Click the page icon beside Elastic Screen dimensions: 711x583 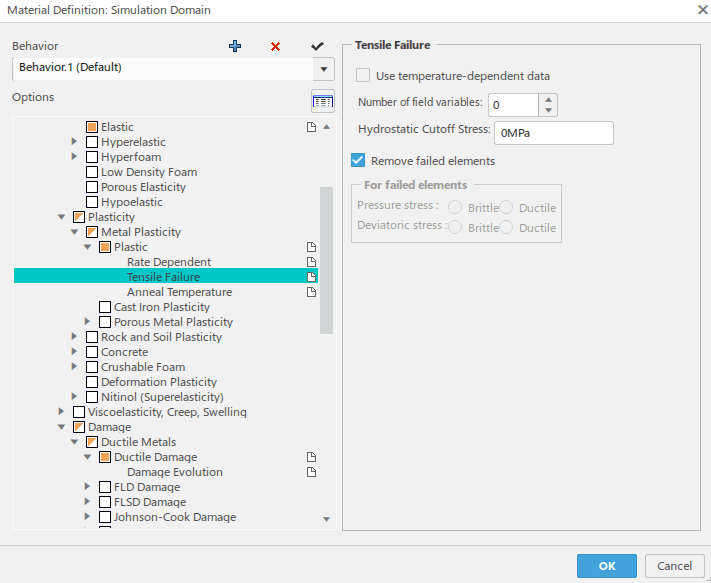(x=312, y=127)
